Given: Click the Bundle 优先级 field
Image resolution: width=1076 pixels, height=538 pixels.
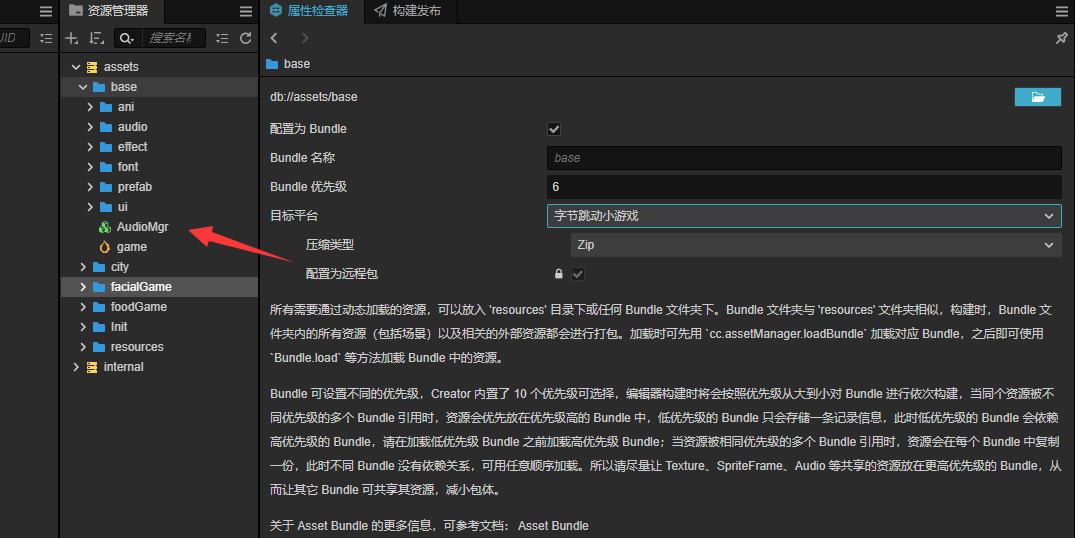Looking at the screenshot, I should (x=804, y=187).
